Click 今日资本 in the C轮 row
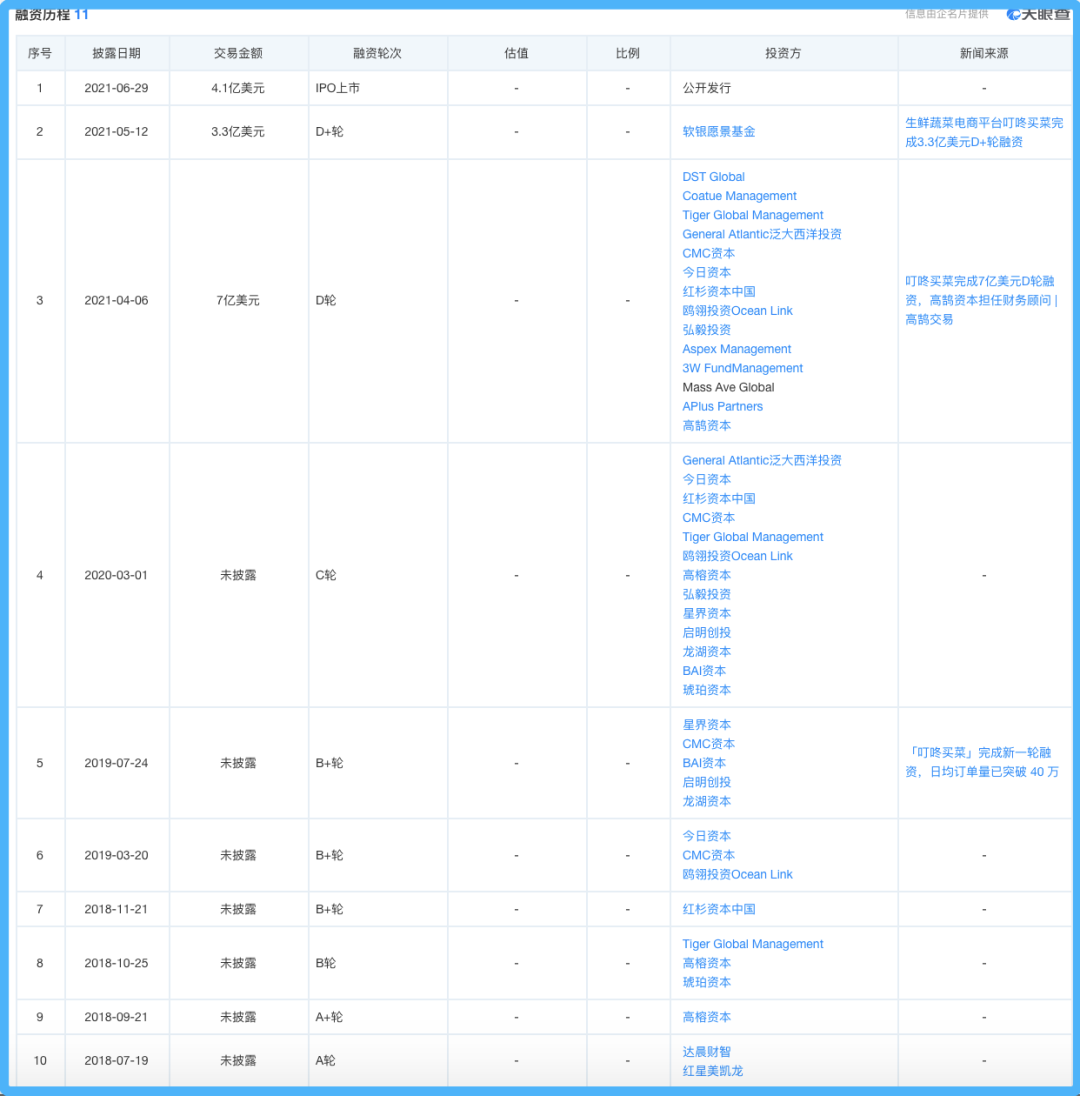The width and height of the screenshot is (1080, 1096). tap(707, 480)
